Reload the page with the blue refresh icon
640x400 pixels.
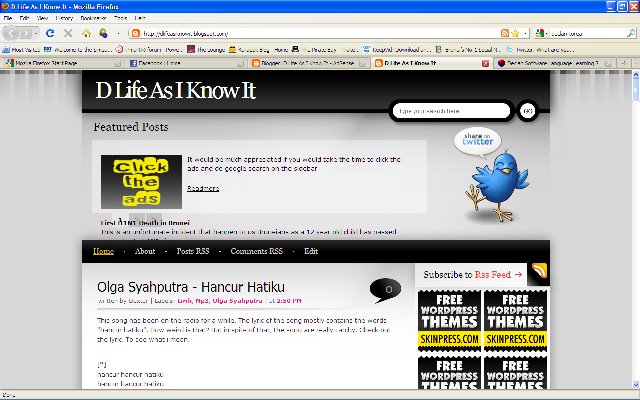click(50, 33)
